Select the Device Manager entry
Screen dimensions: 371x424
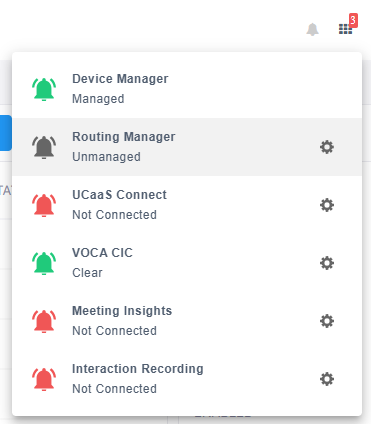click(187, 89)
